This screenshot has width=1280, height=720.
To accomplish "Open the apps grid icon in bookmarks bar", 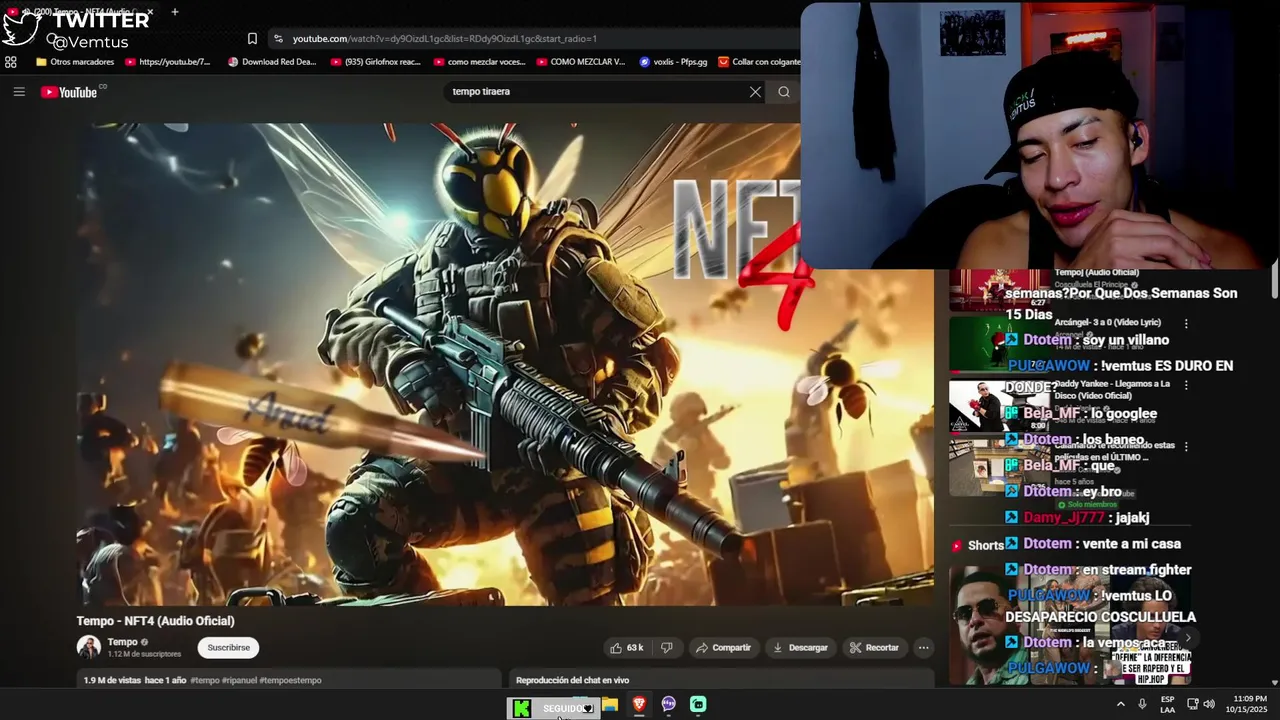I will [11, 62].
